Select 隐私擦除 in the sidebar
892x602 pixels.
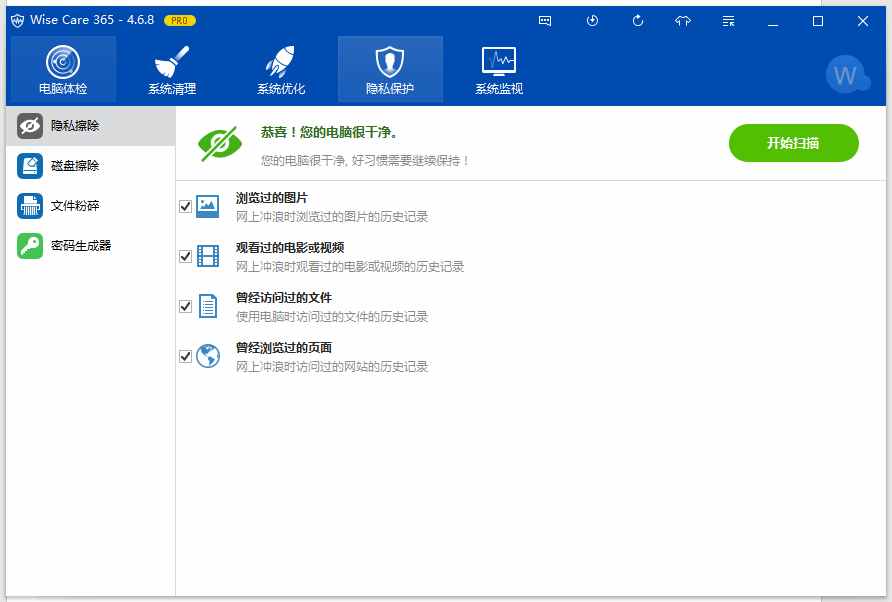[x=90, y=126]
